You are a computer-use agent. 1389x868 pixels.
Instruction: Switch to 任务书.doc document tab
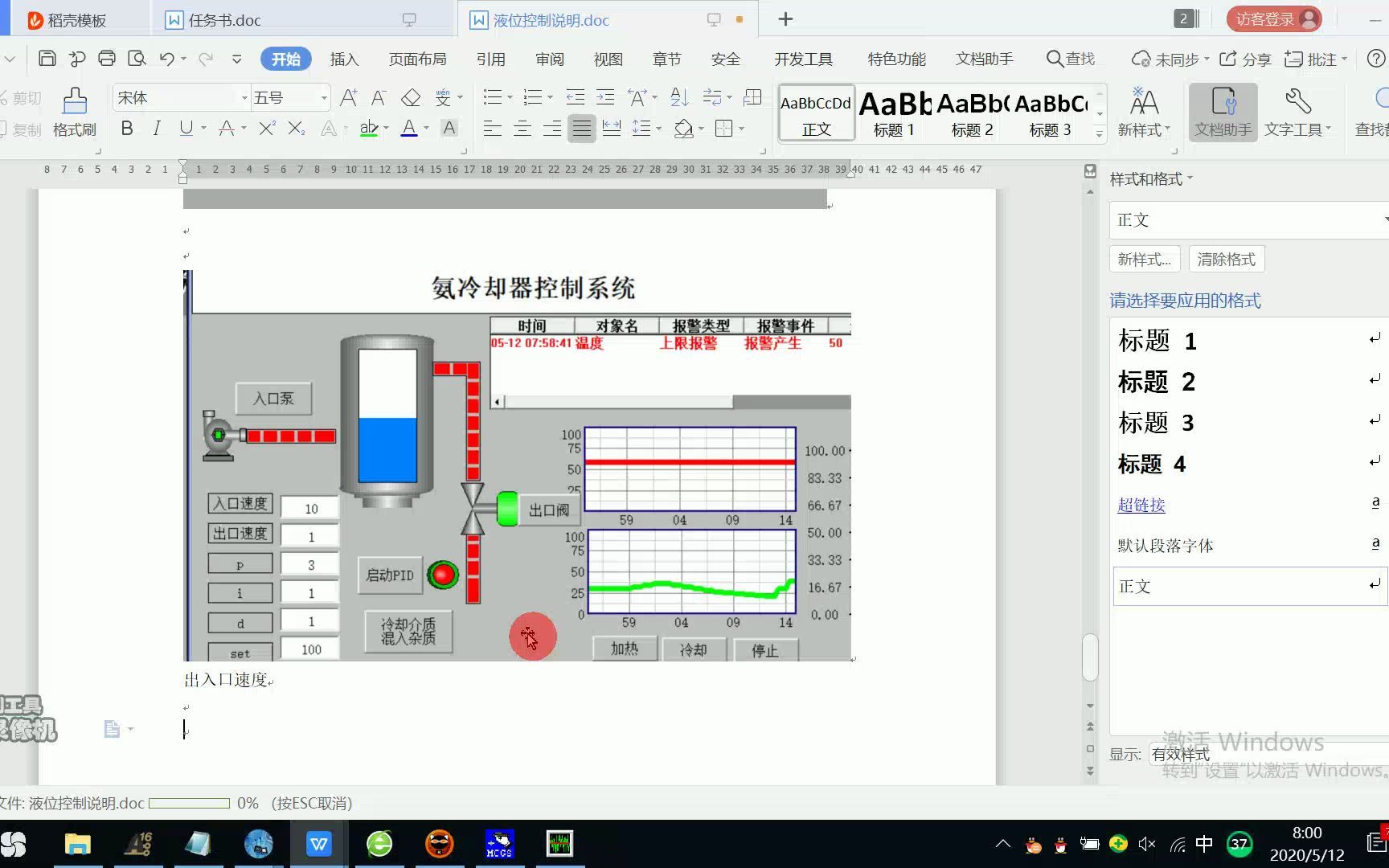[x=224, y=20]
